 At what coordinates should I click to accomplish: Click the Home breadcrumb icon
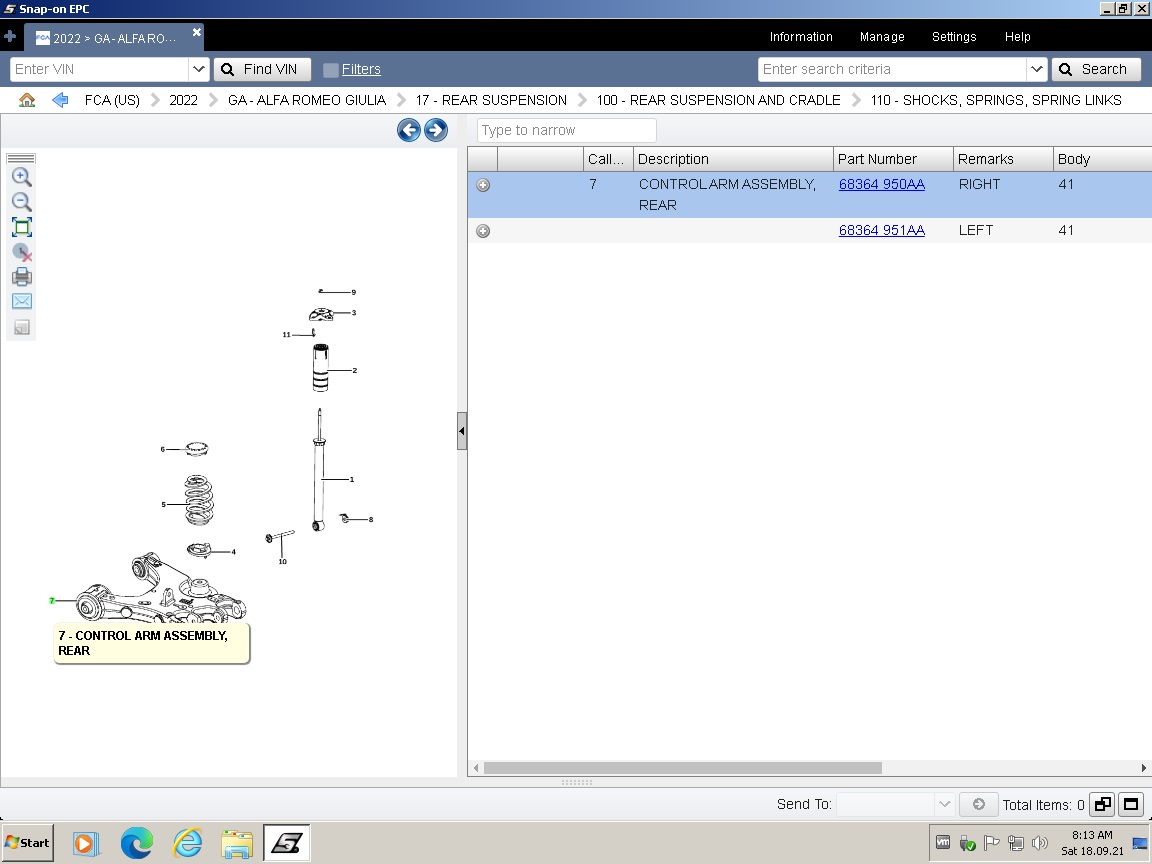[27, 100]
